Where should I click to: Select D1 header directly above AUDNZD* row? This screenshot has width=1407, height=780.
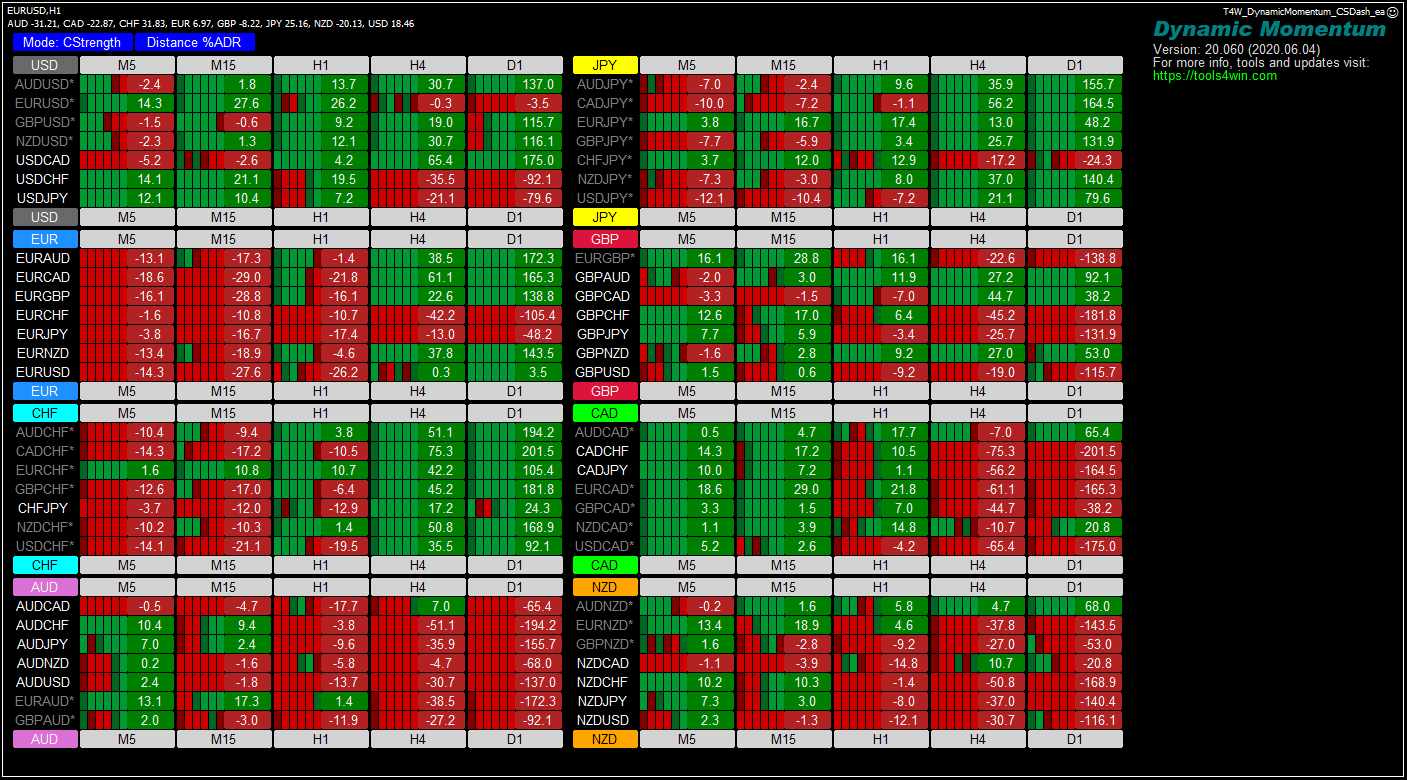point(1075,587)
